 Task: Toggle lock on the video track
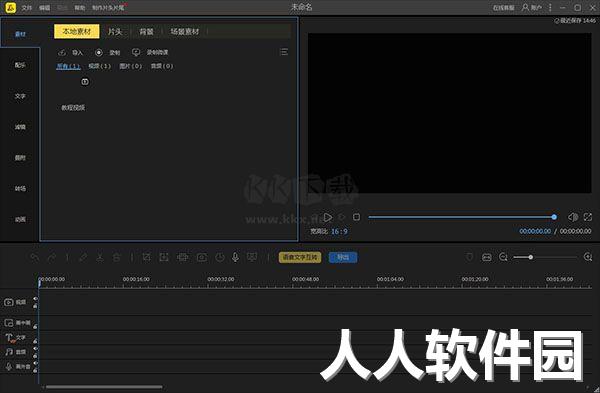pyautogui.click(x=35, y=306)
